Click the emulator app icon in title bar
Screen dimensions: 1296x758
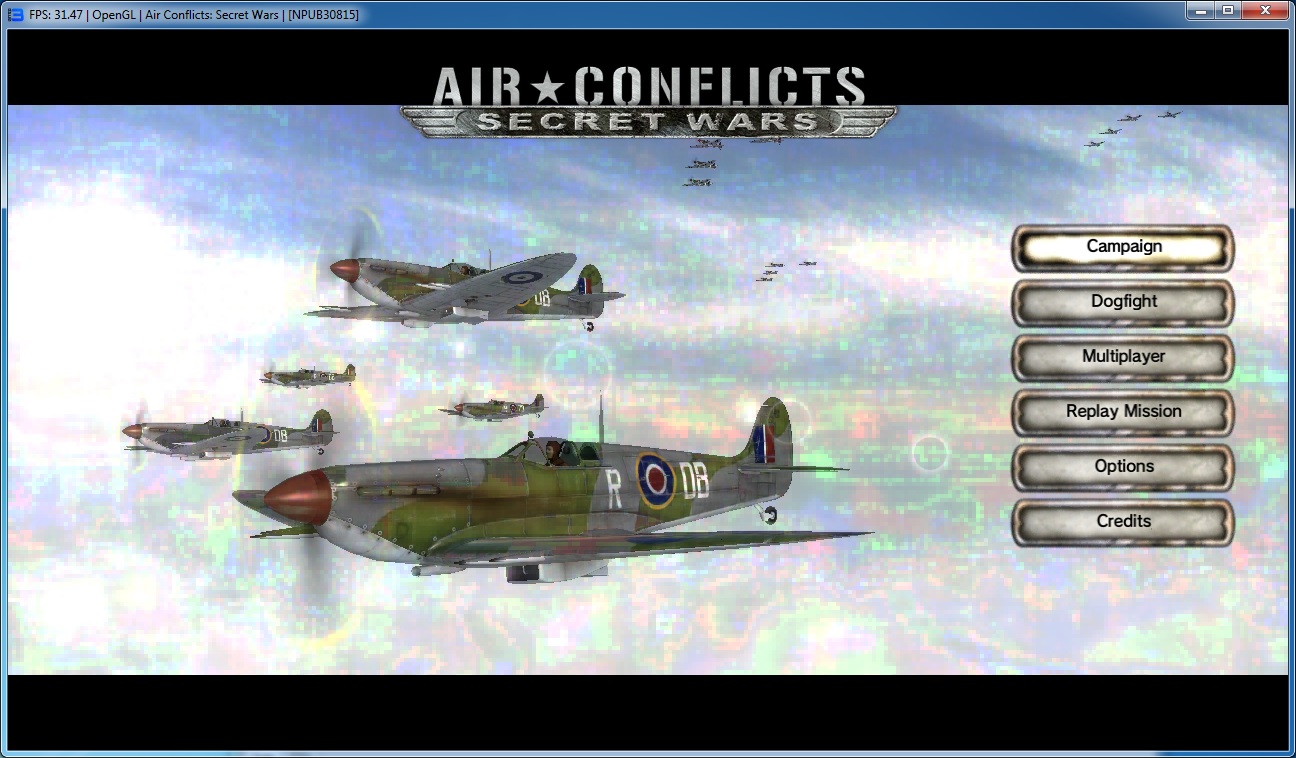pos(15,14)
